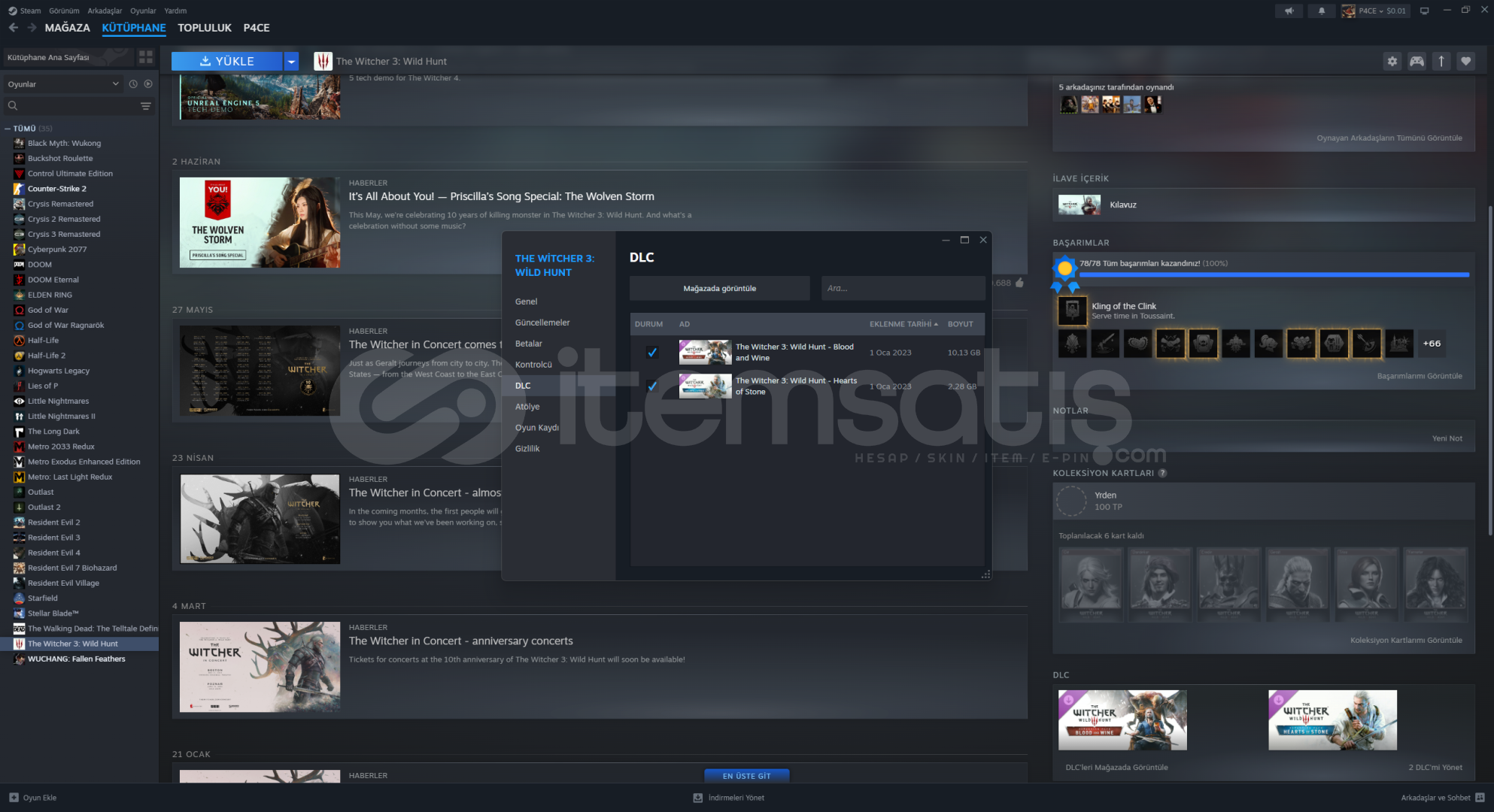Screen dimensions: 1494x812
Task: Open the Oyunlar menu in menu bar
Action: 143,11
